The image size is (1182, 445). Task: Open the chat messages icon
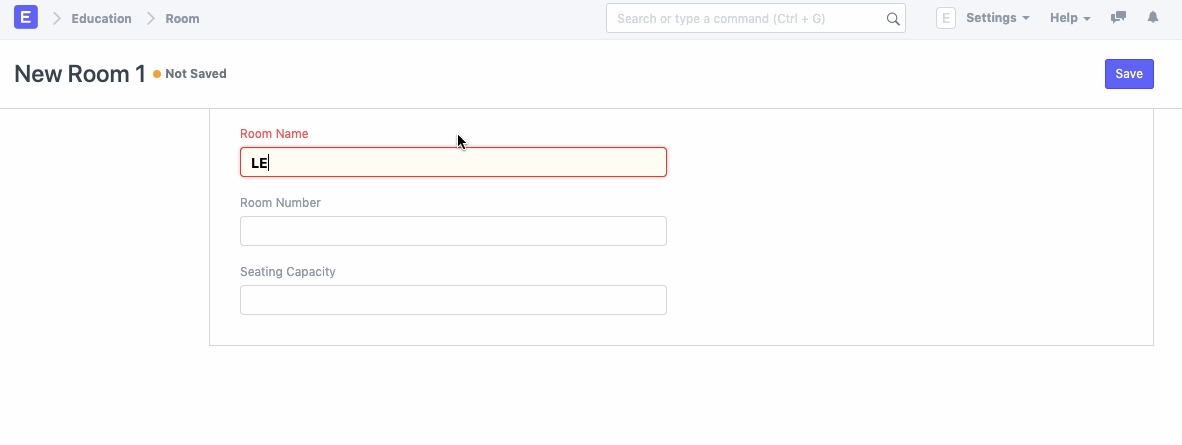click(x=1119, y=18)
